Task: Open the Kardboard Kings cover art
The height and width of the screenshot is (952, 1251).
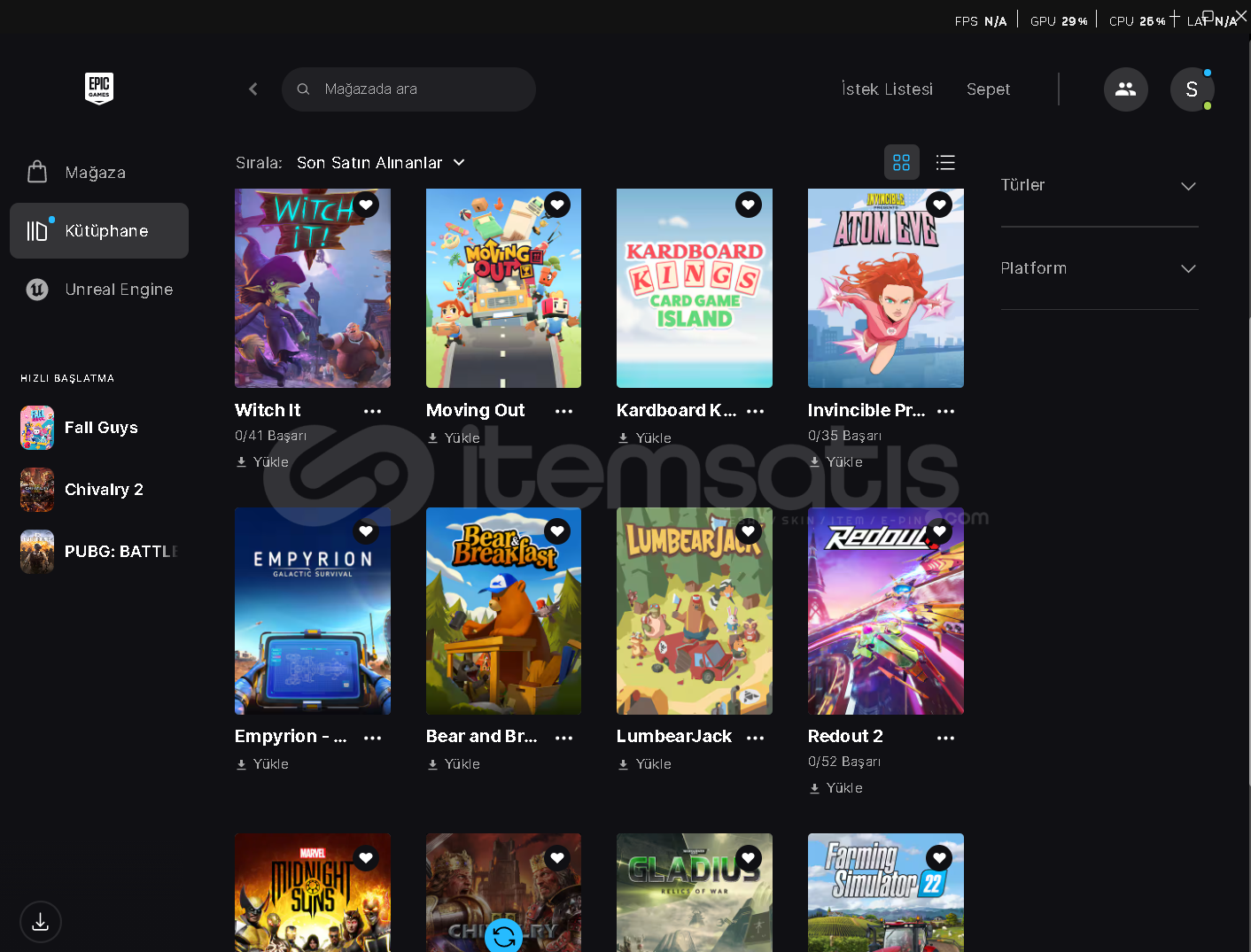Action: click(x=695, y=288)
